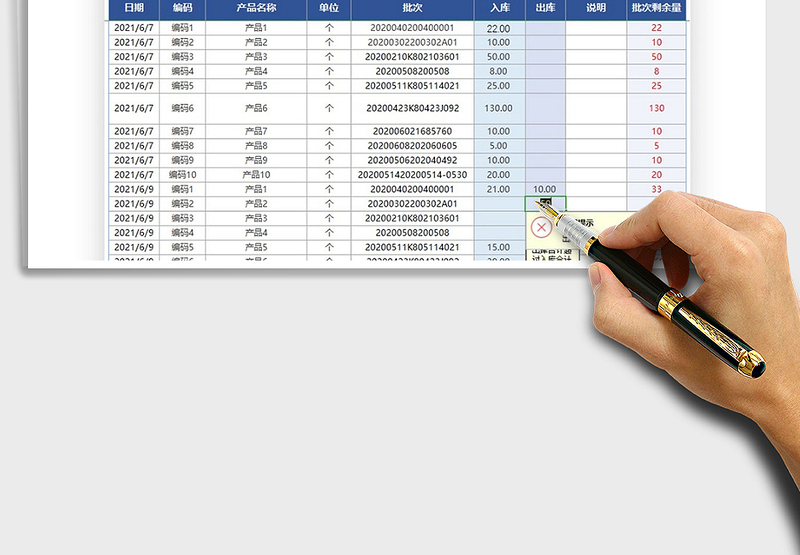
Task: Select the 产品名称 header cell
Action: pos(256,8)
